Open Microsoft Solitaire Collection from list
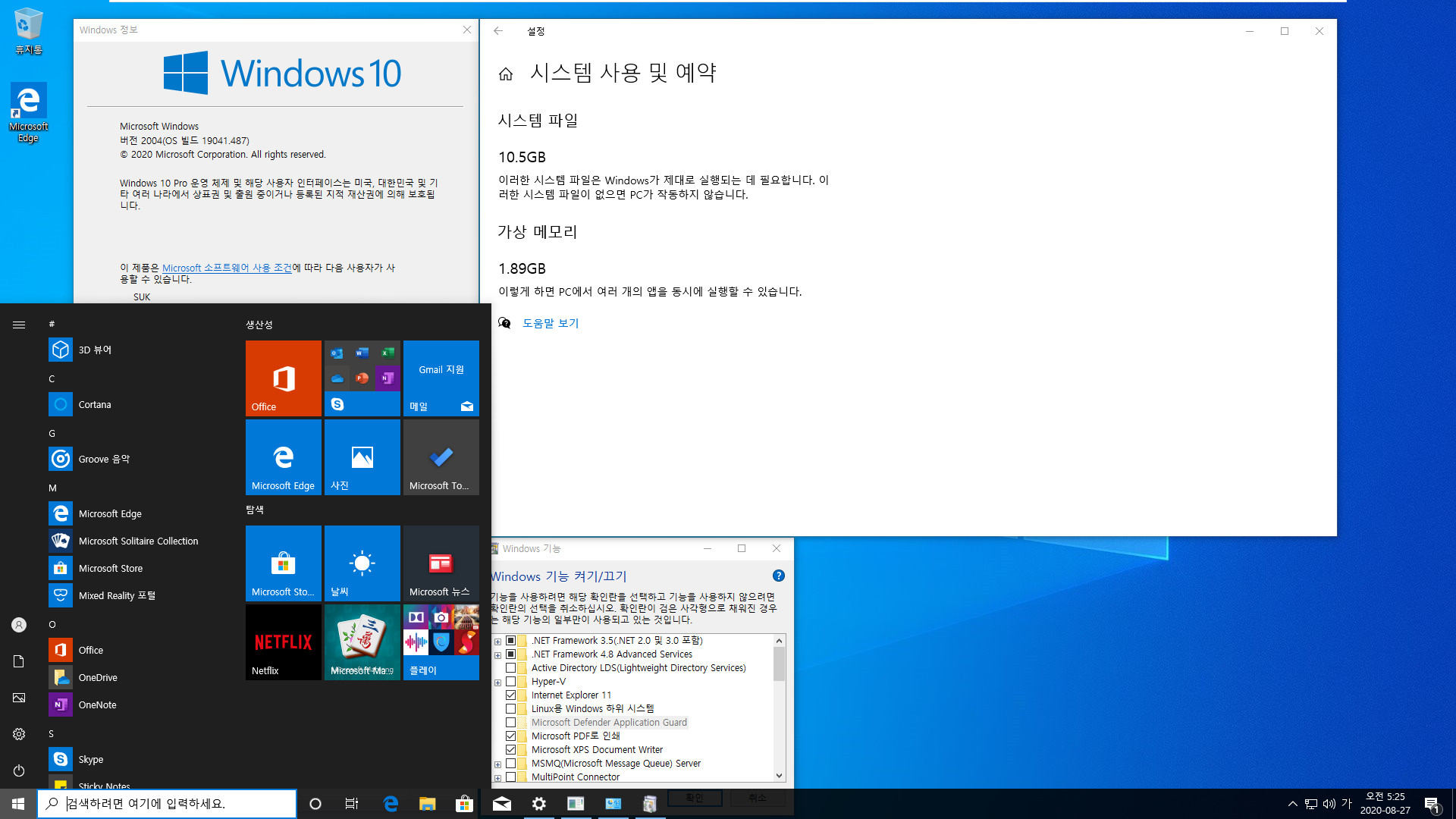 coord(136,541)
